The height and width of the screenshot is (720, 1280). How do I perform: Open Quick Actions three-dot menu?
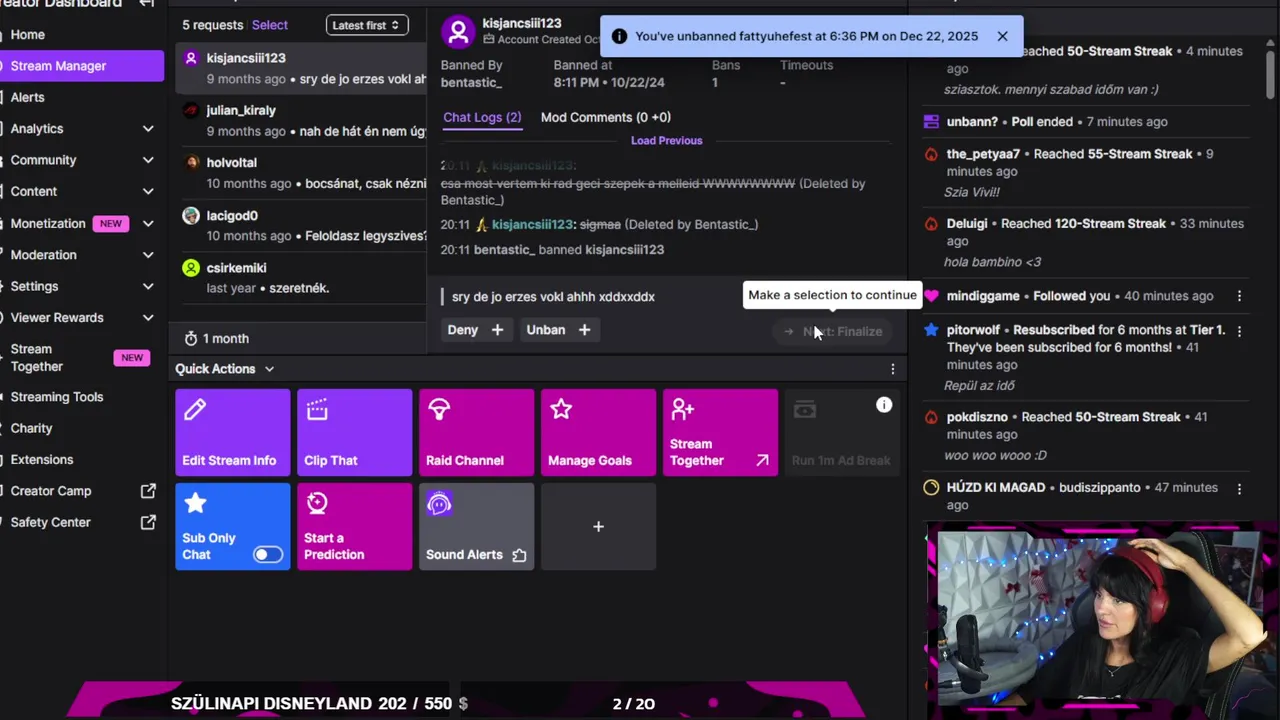893,369
